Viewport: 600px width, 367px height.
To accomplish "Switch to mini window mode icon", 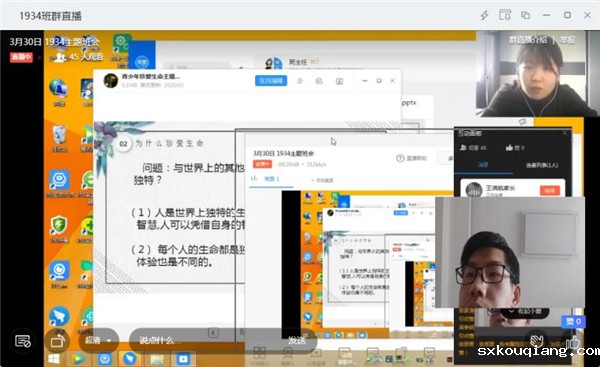I will click(x=505, y=15).
